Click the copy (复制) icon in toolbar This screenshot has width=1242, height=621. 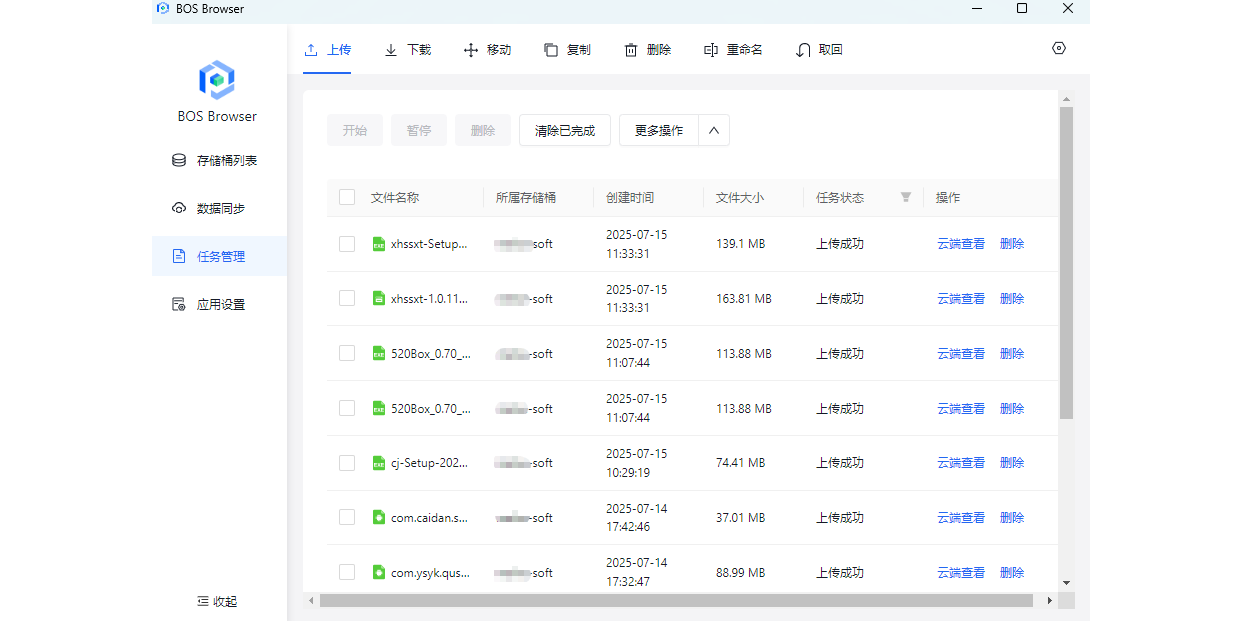[551, 50]
